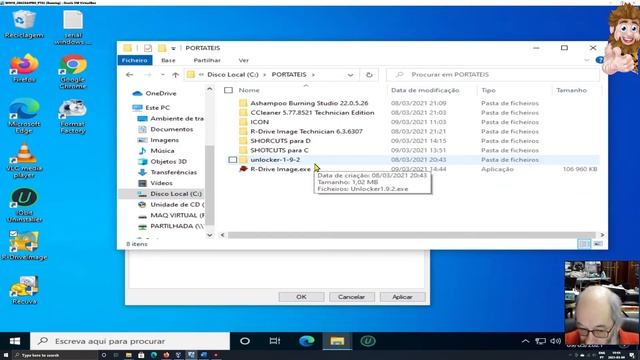Launch Recuva desktop shortcut
The width and height of the screenshot is (640, 360).
24,290
